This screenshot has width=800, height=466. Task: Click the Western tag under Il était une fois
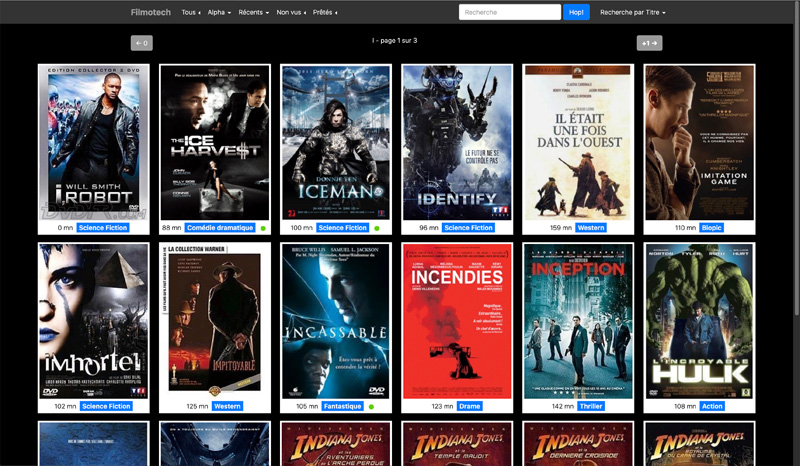591,228
